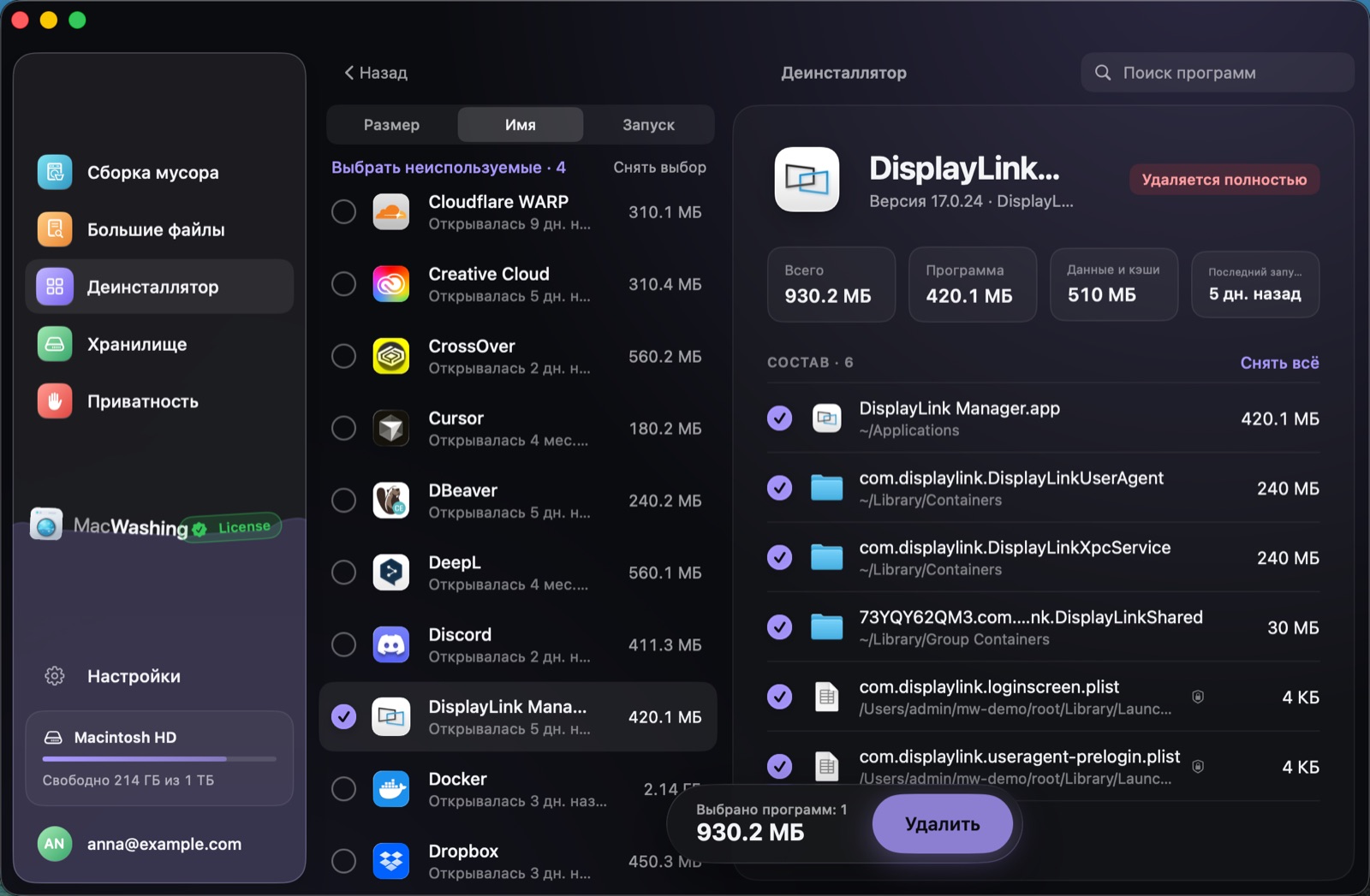Uncheck the com.displaylink.DisplayLinkXpcService checkbox
Screen dimensions: 1370x896
point(779,557)
